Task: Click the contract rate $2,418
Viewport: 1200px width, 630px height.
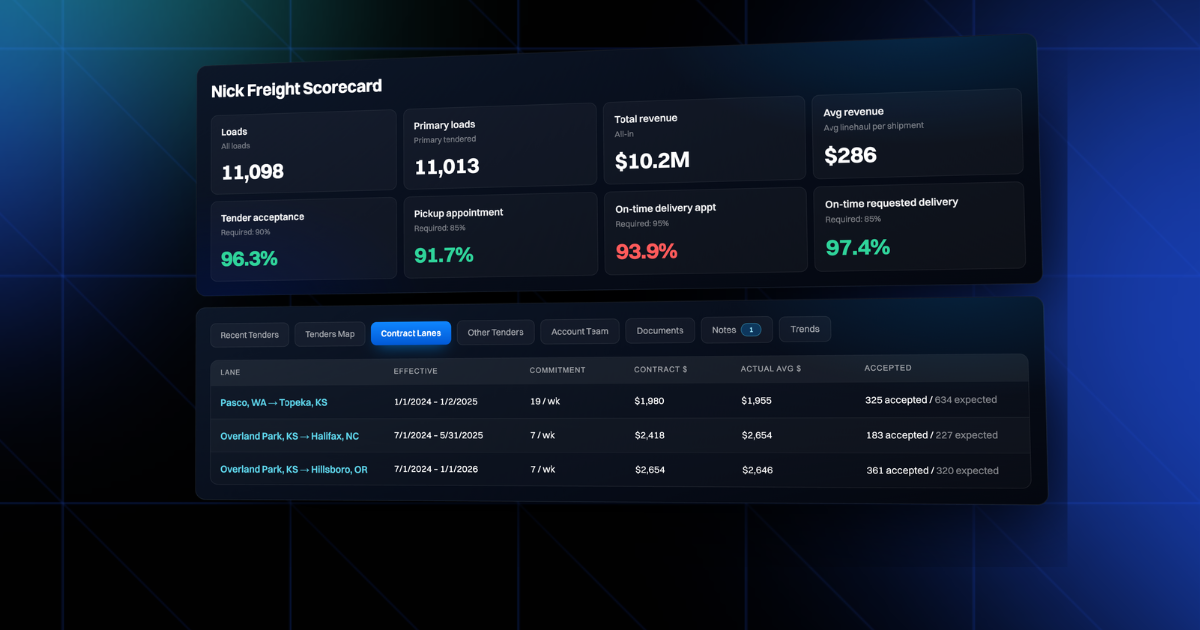Action: (649, 435)
